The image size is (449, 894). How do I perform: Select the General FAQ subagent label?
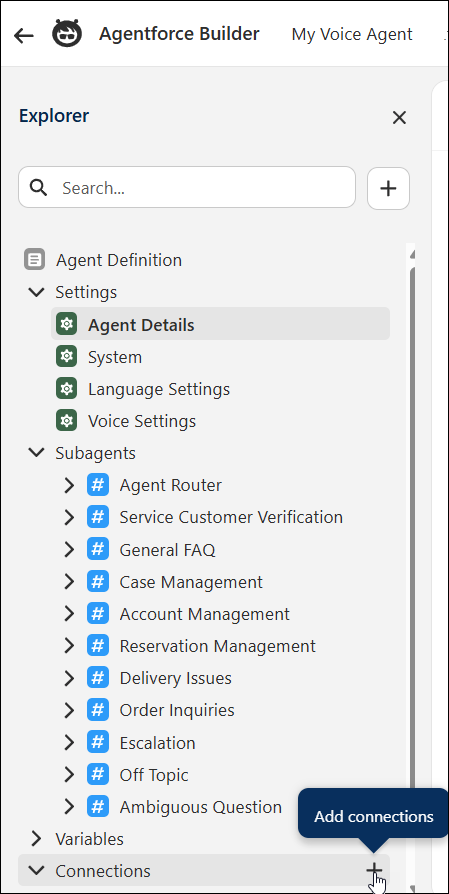167,550
